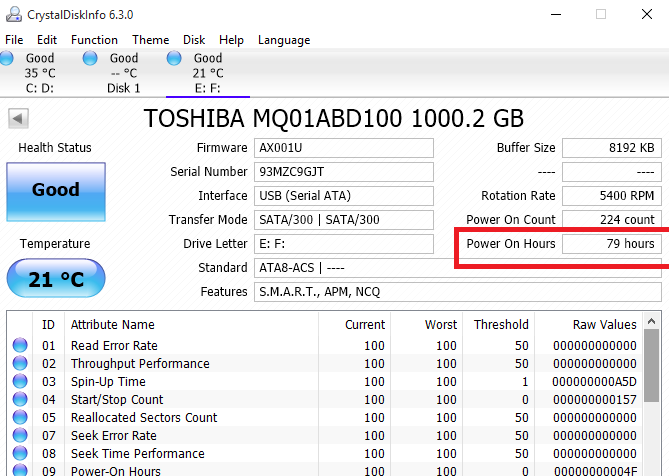Select the C: D: disk tab

tap(40, 73)
